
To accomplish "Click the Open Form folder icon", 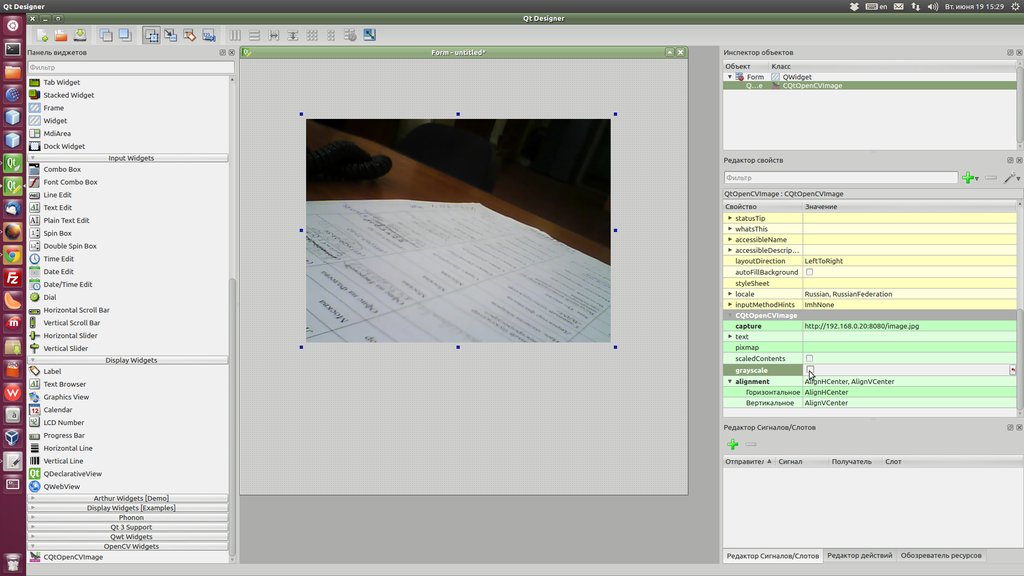I will (x=60, y=35).
